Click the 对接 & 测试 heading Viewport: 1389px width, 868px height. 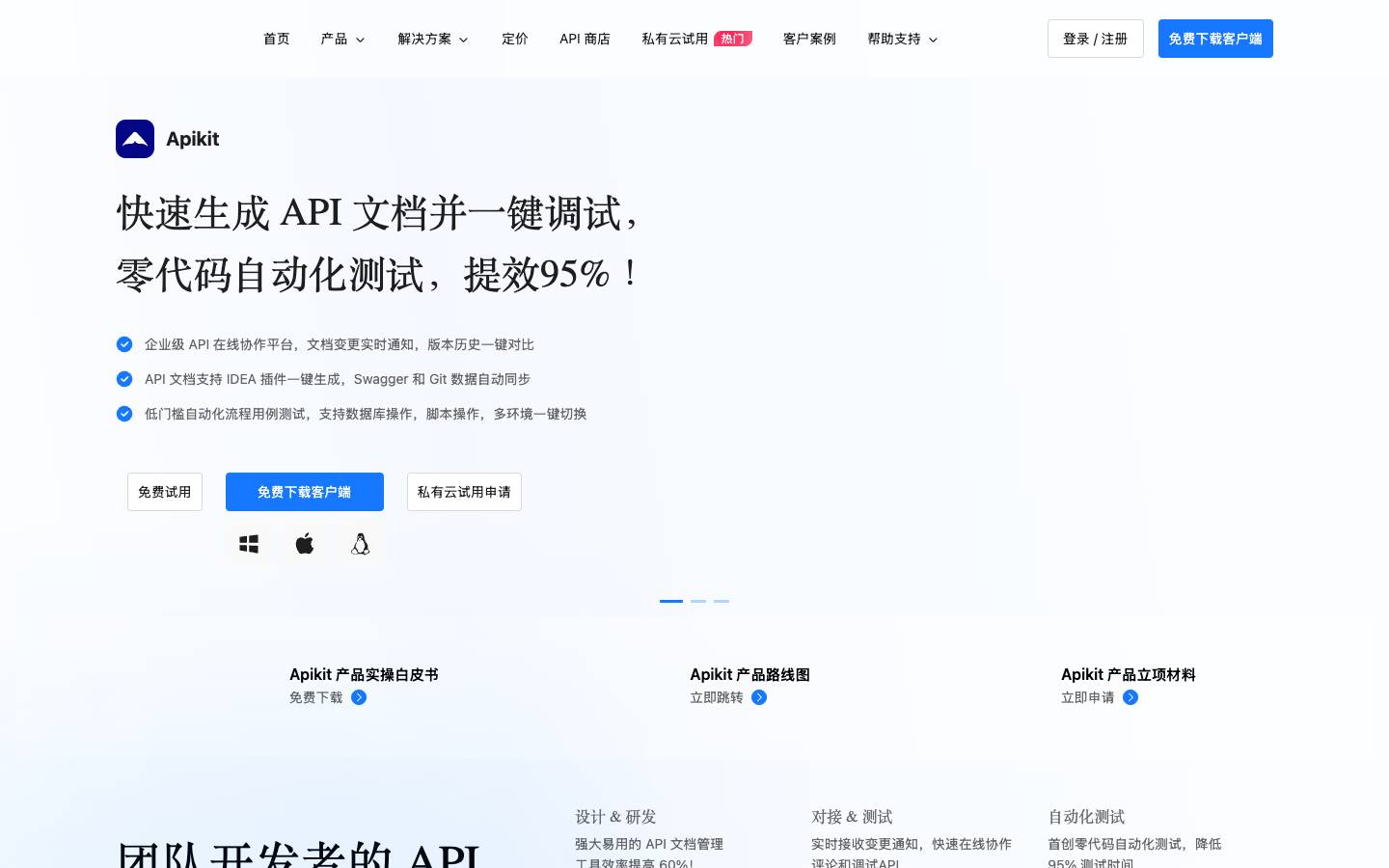click(852, 817)
